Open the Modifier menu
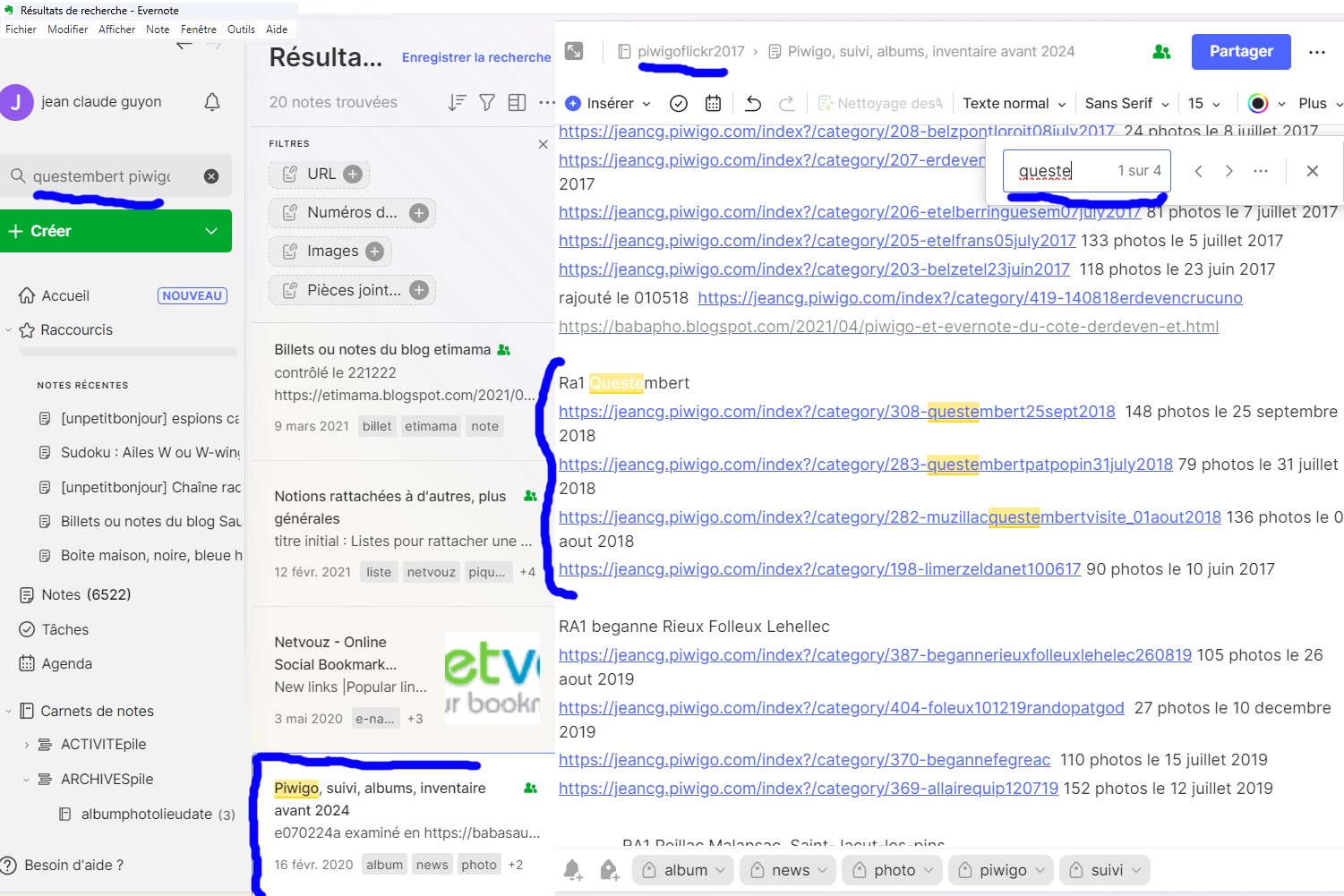 (x=67, y=30)
